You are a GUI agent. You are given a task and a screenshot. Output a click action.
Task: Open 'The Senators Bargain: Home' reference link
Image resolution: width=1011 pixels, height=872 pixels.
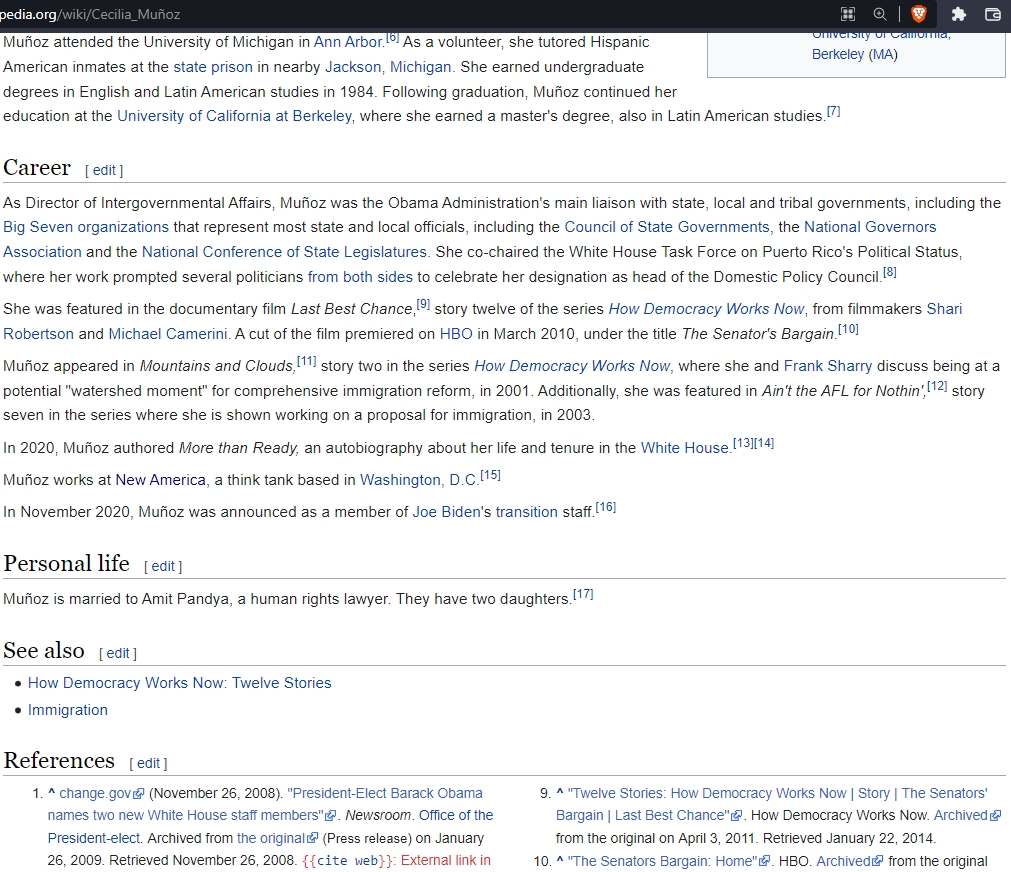point(669,861)
